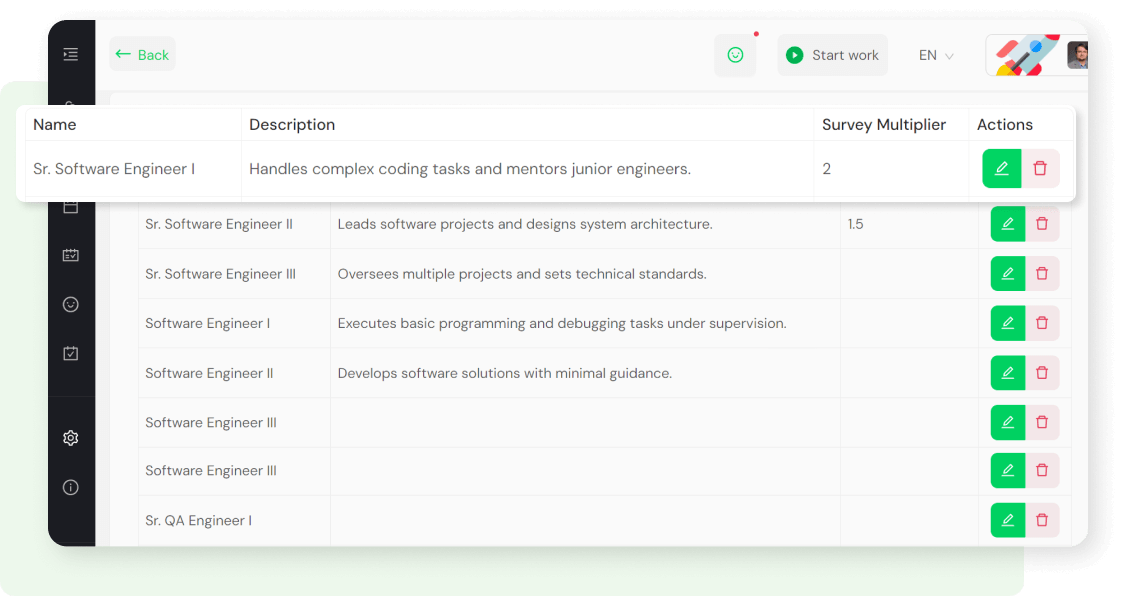The width and height of the screenshot is (1124, 596).
Task: Click the Name column header
Action: [x=56, y=124]
